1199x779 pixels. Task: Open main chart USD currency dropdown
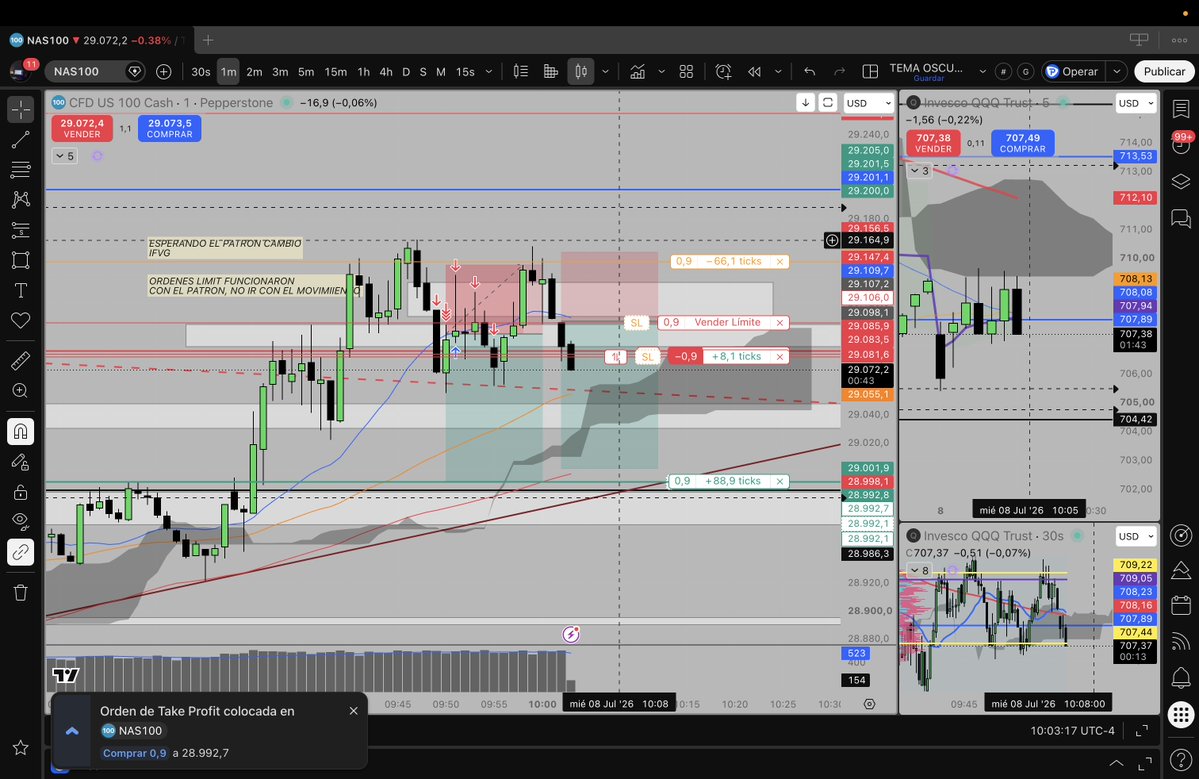(x=868, y=103)
